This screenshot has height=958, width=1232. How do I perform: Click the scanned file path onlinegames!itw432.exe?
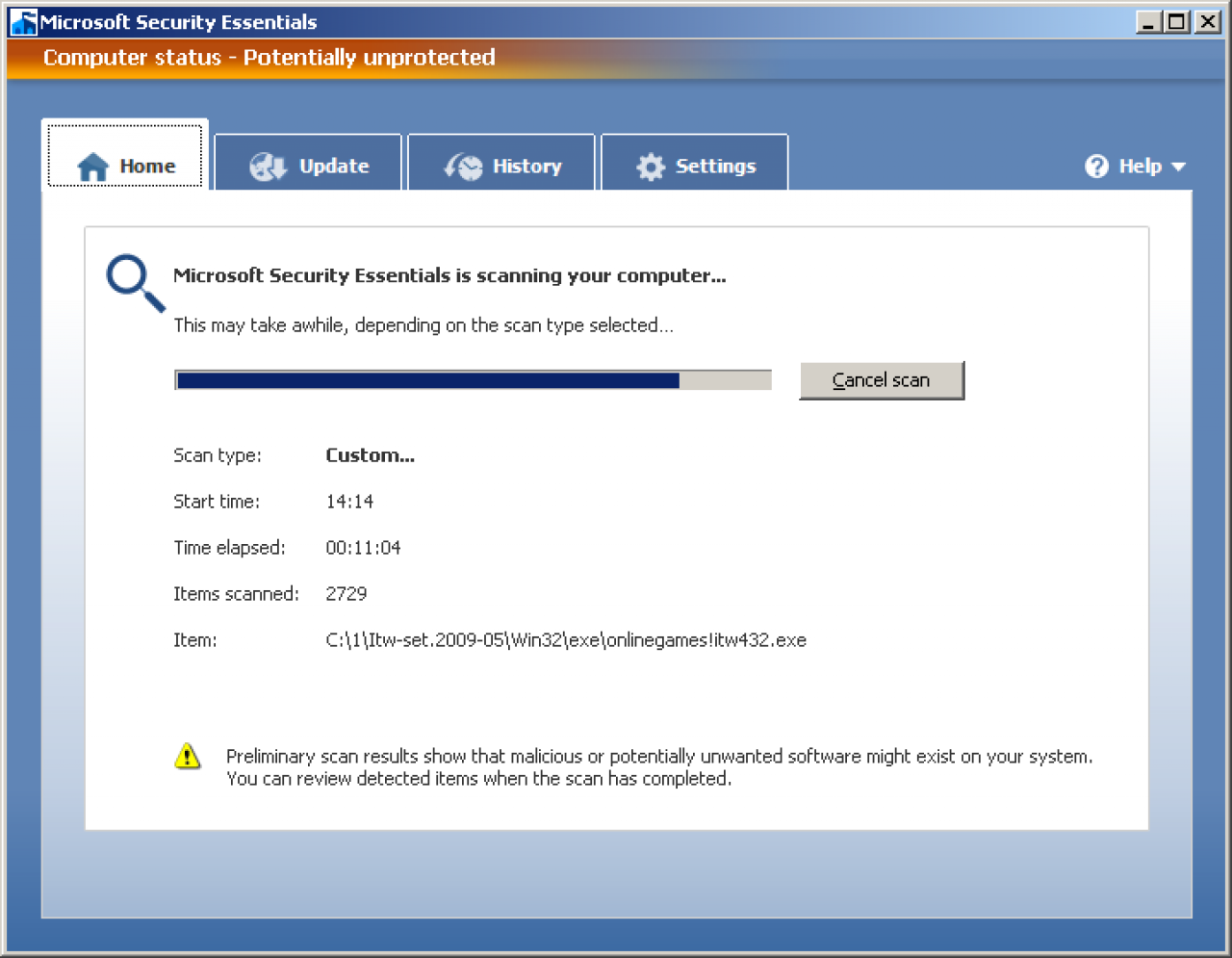[566, 640]
